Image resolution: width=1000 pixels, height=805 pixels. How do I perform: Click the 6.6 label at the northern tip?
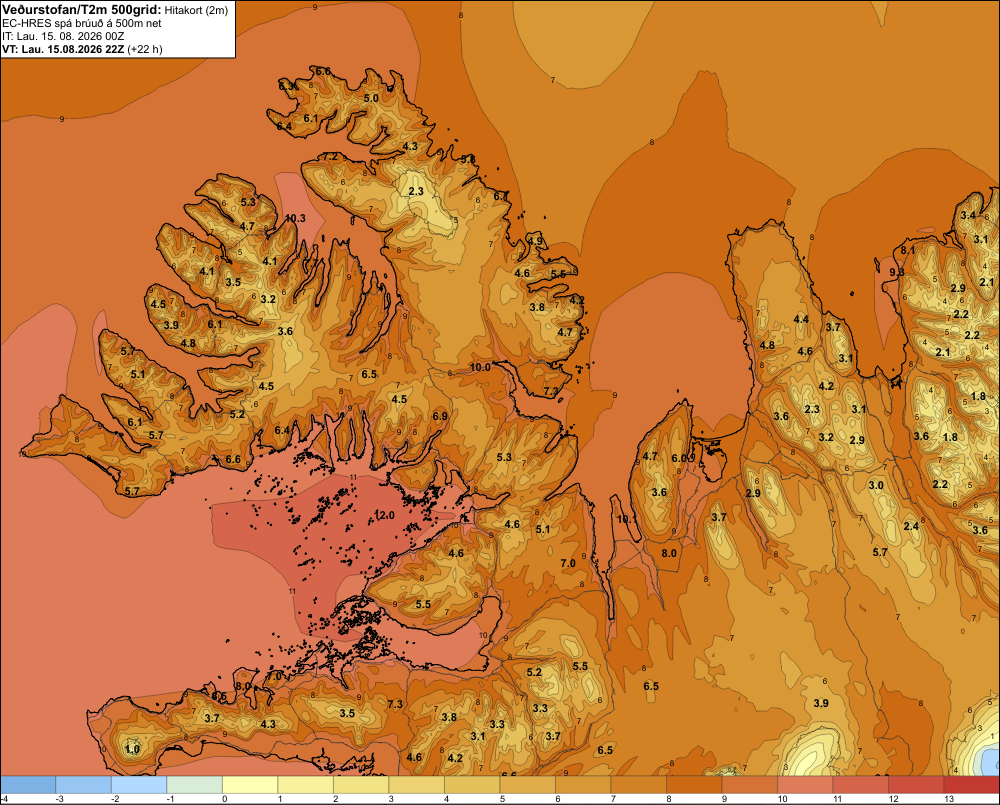[323, 71]
